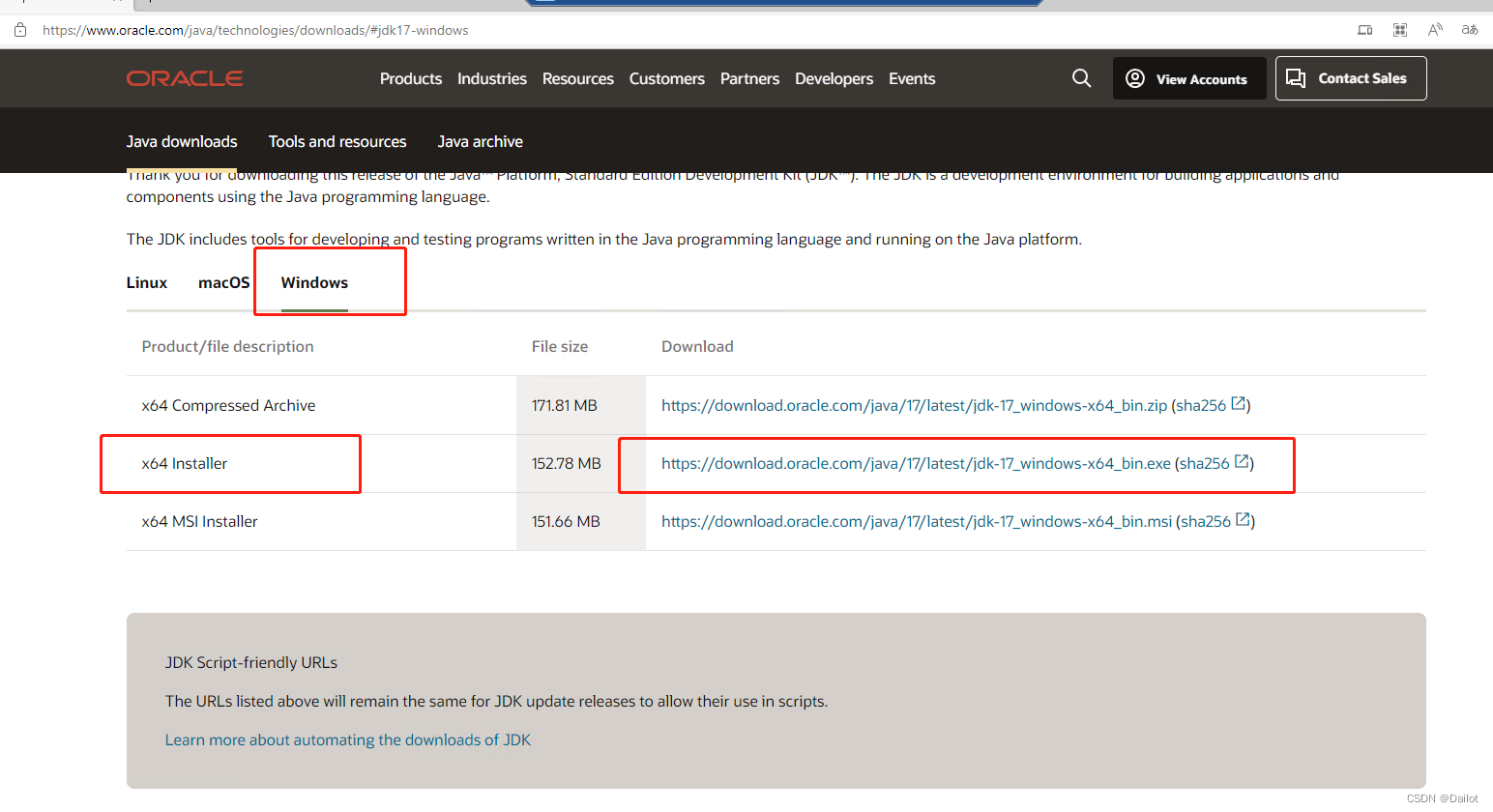
Task: Open the Java archive section
Action: (481, 141)
